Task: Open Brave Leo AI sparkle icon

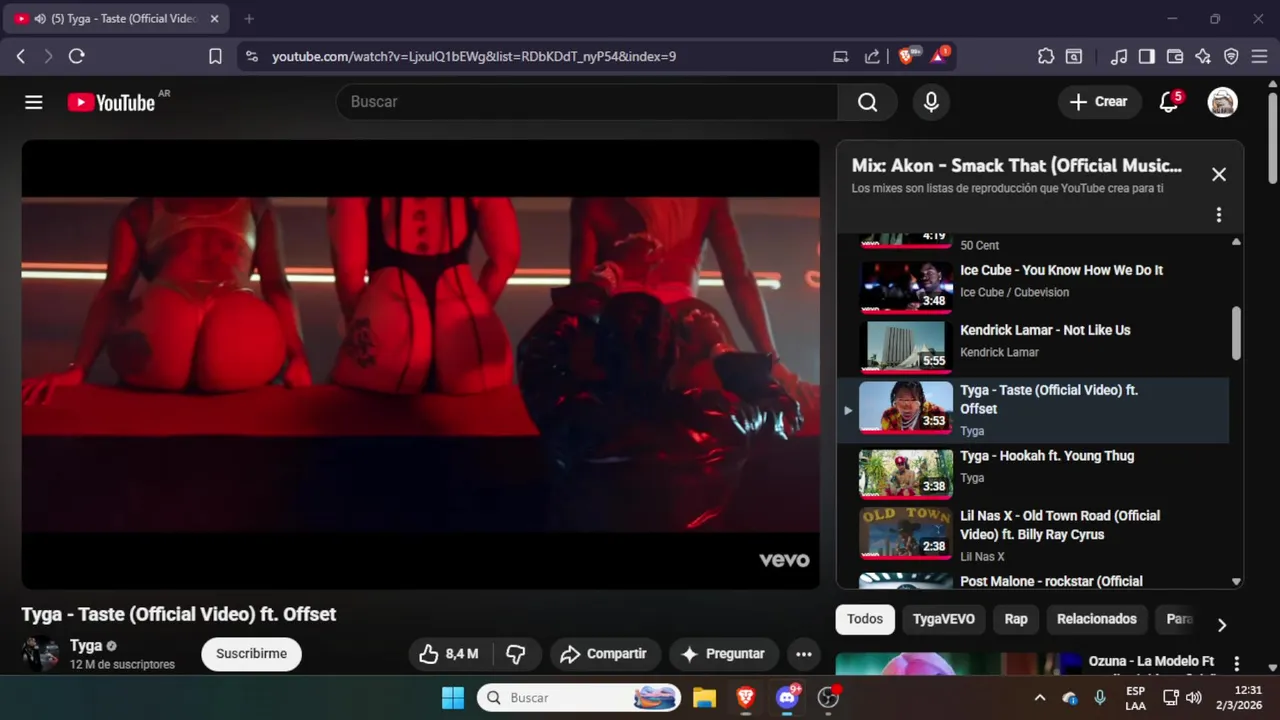Action: point(1203,56)
